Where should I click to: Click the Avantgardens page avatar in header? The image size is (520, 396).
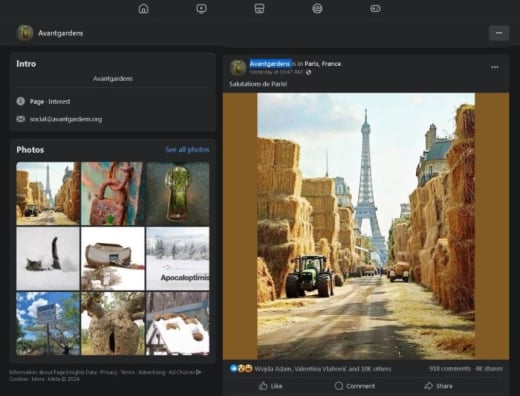click(x=25, y=33)
